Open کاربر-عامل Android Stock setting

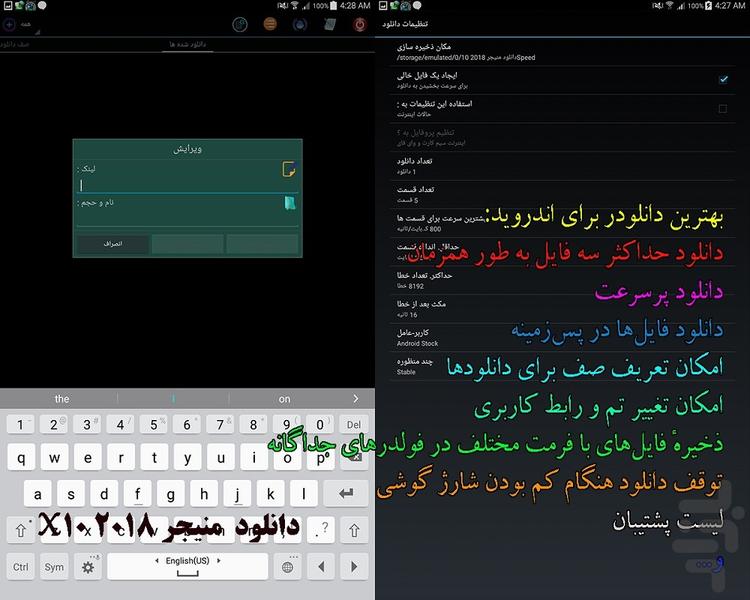[562, 338]
